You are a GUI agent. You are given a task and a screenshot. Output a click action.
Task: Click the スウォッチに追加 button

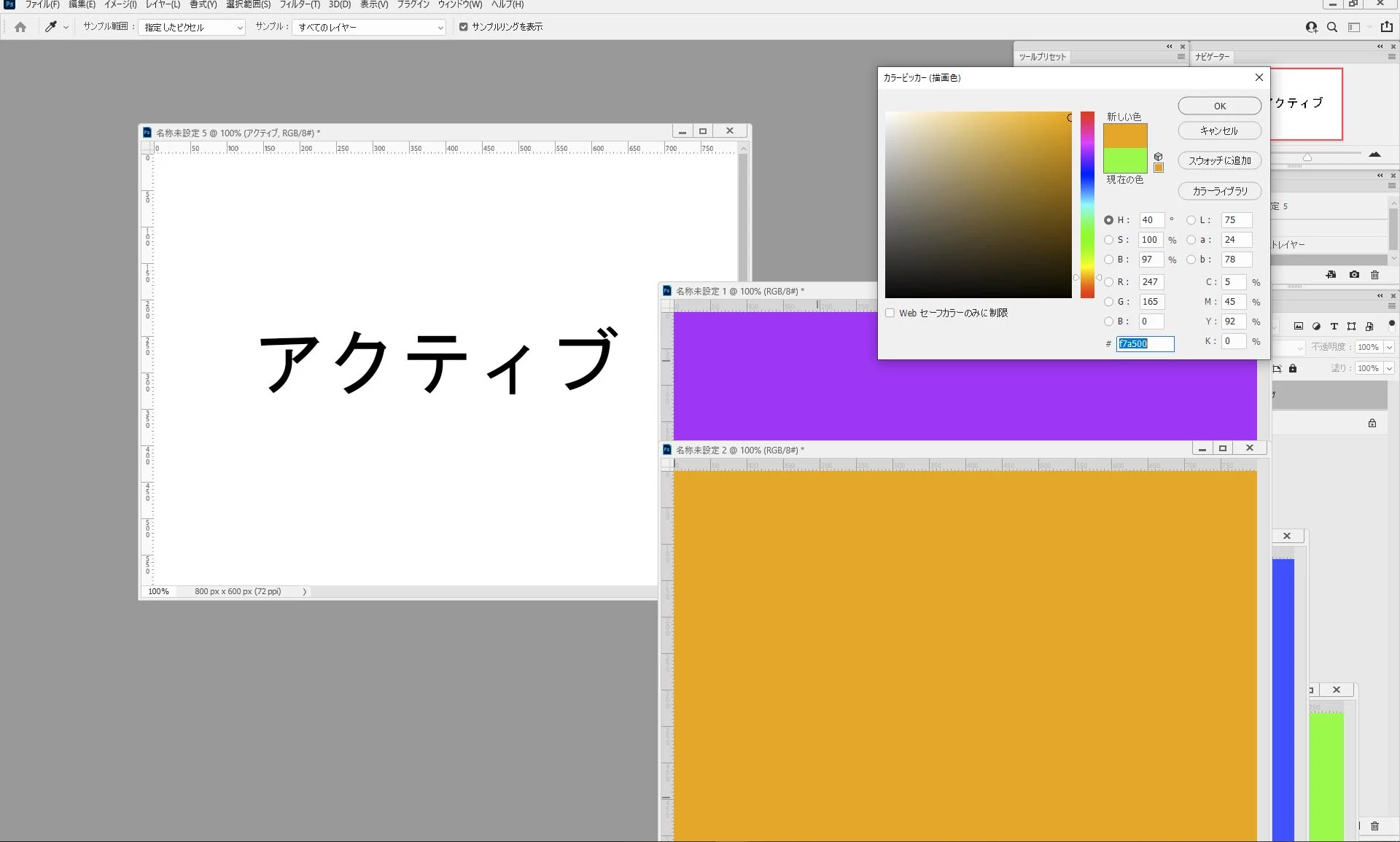click(1219, 161)
